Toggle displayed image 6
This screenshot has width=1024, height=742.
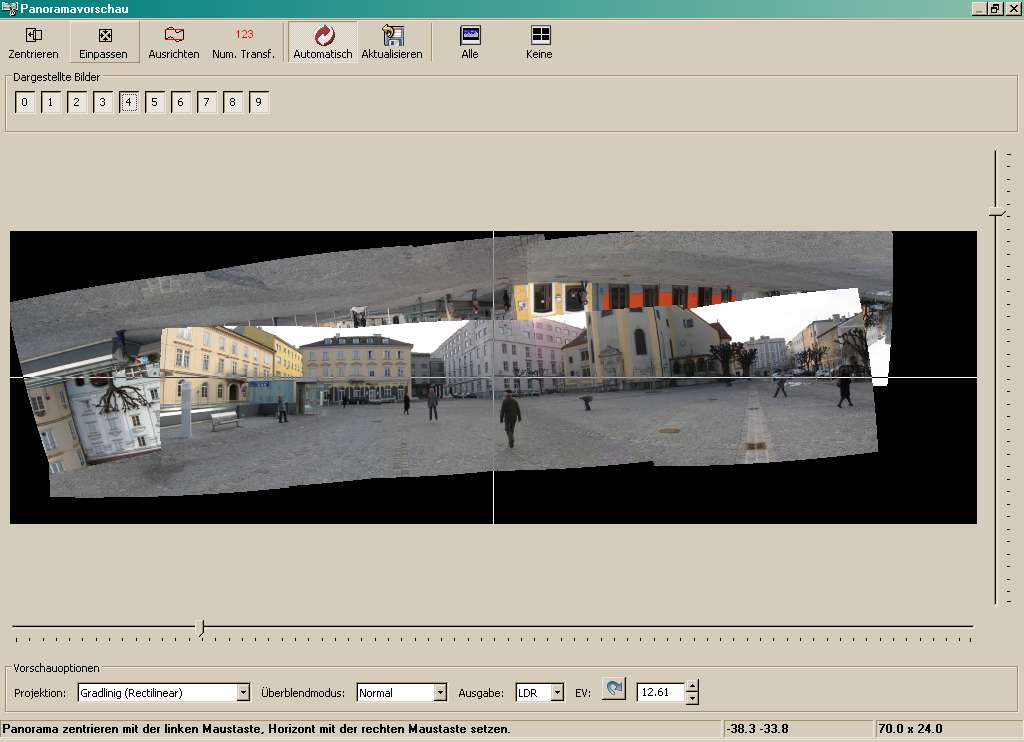click(181, 102)
